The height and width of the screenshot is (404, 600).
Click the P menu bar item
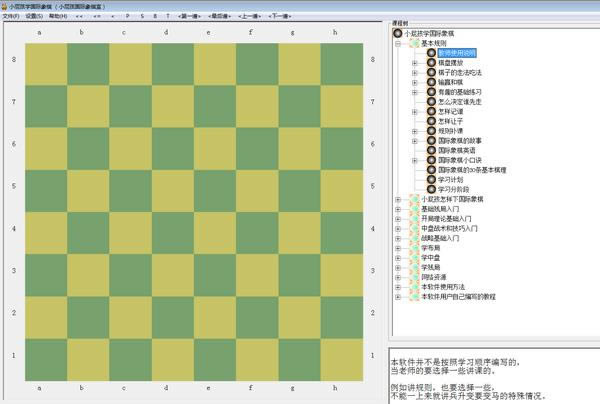coord(127,16)
